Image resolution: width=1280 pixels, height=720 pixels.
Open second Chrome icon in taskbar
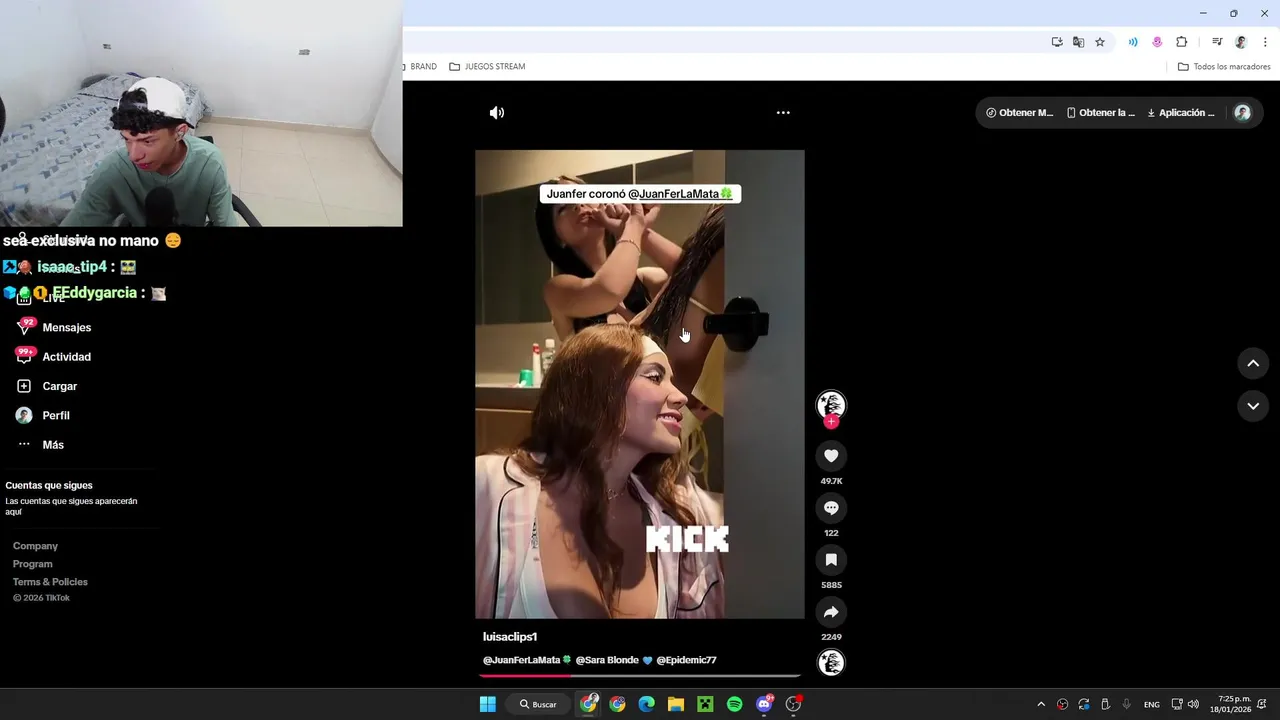point(617,704)
